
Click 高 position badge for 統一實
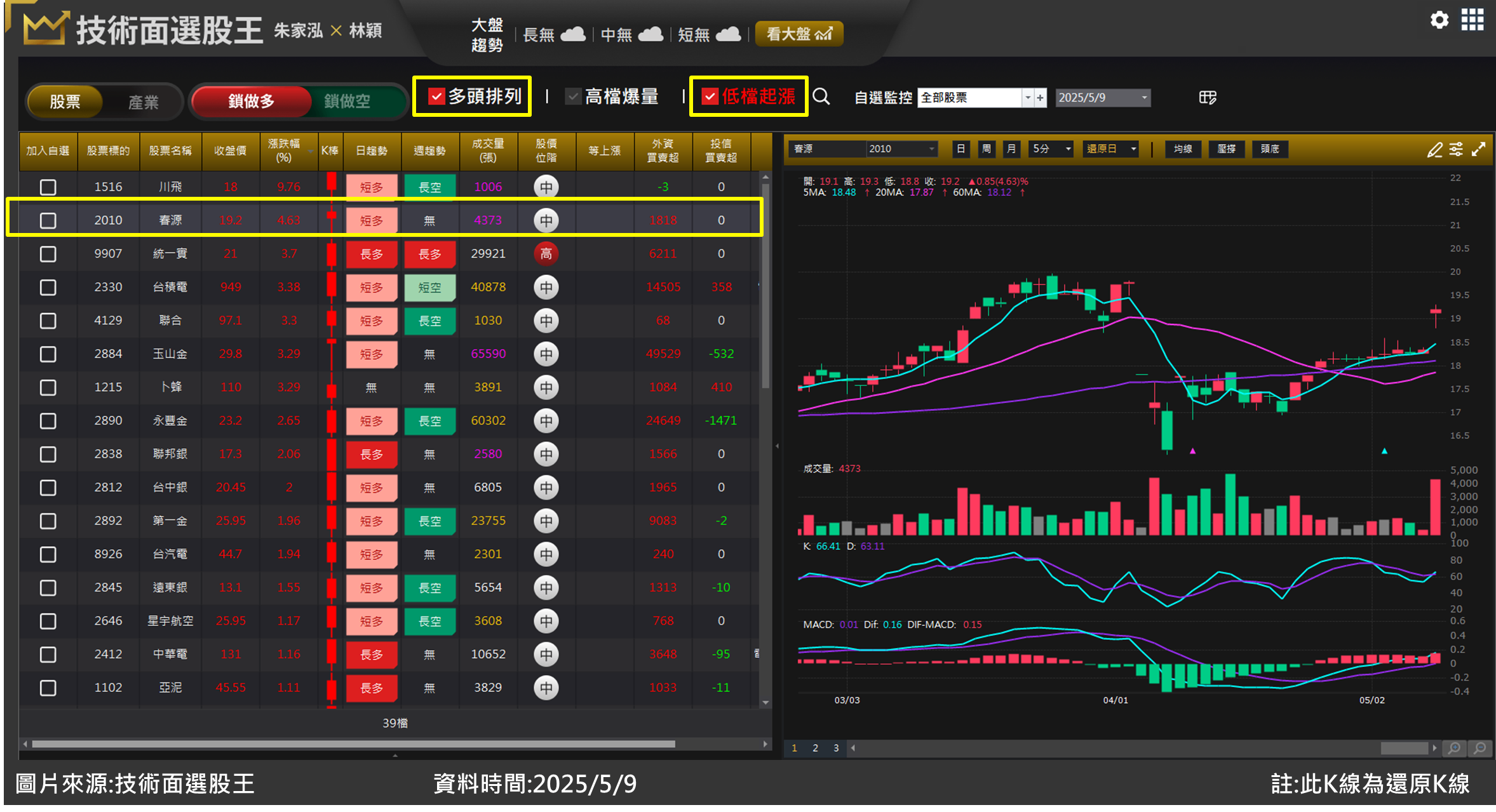point(546,254)
